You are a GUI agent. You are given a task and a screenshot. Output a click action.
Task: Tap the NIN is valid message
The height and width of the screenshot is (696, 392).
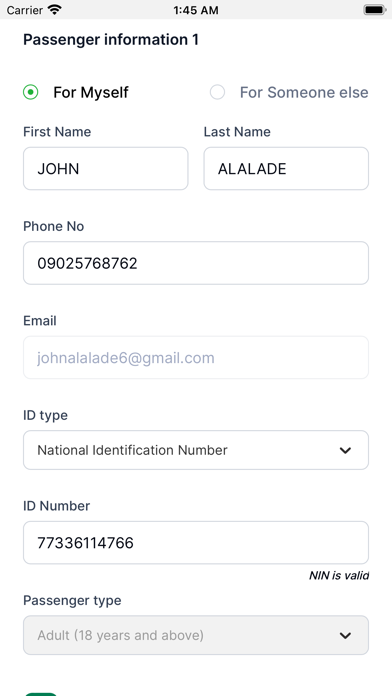339,576
